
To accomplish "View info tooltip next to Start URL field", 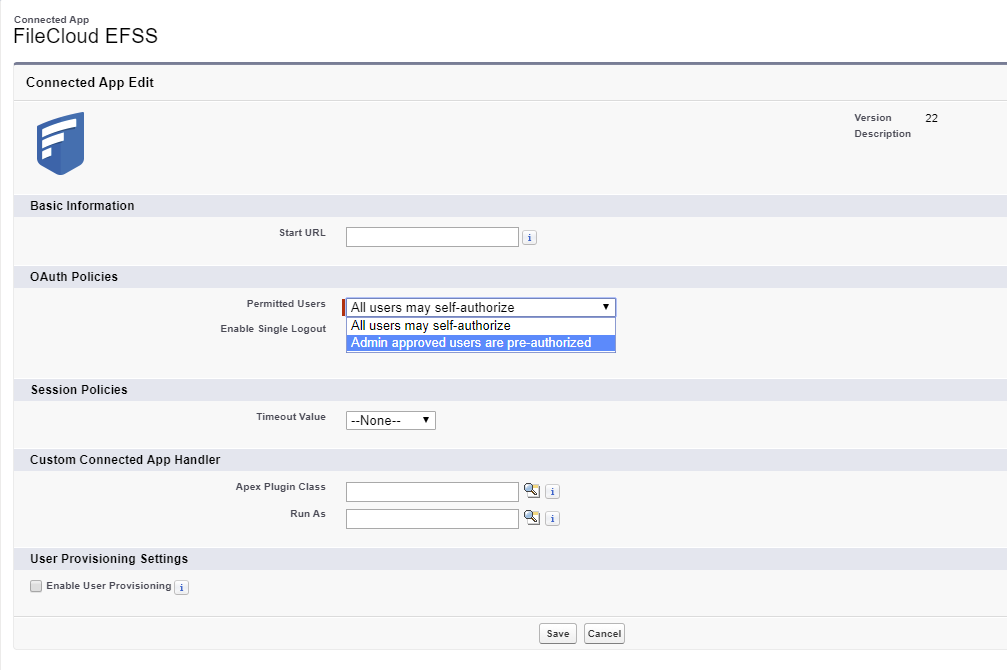I will (529, 237).
